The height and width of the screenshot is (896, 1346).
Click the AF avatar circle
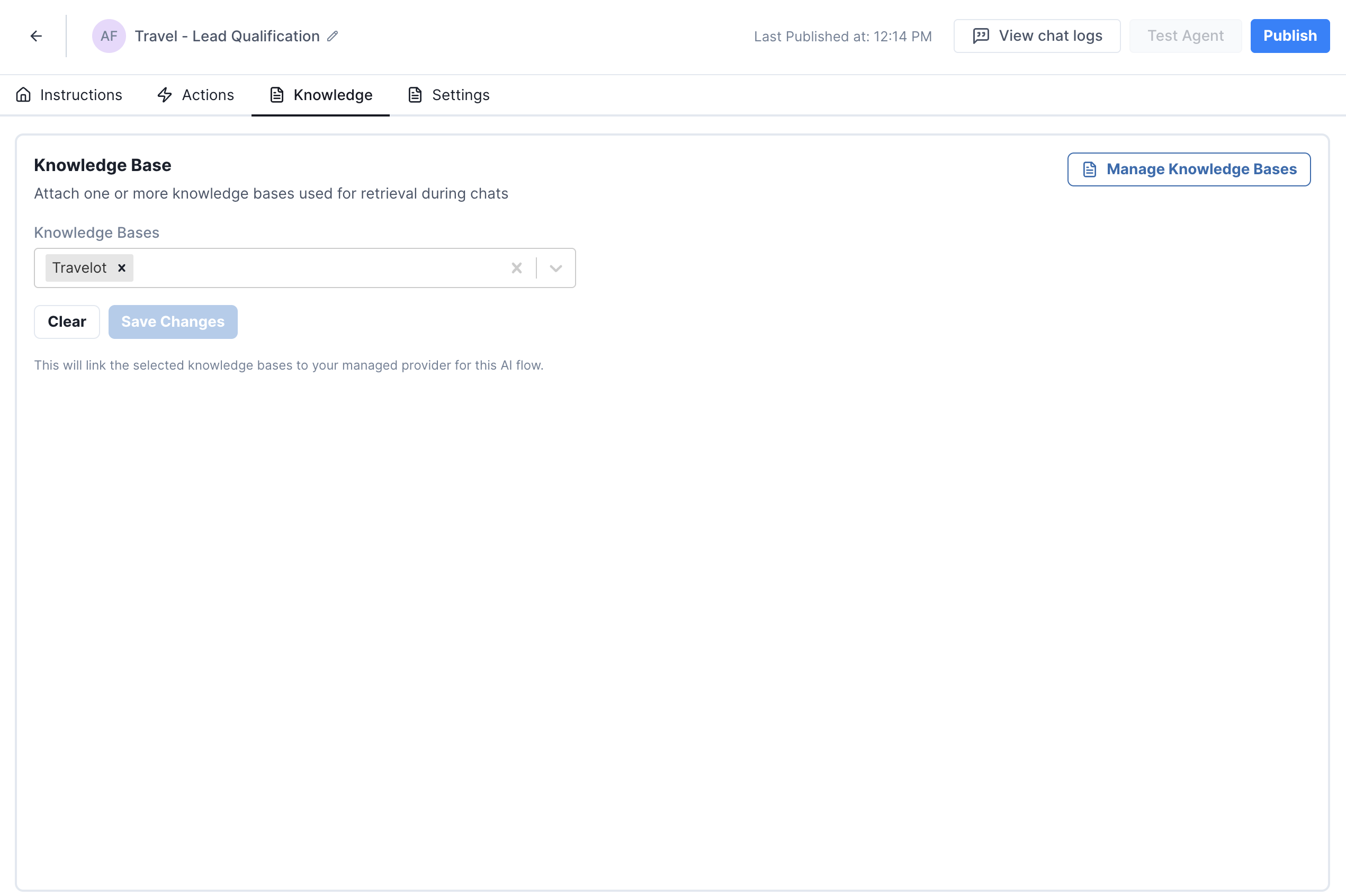click(x=109, y=36)
